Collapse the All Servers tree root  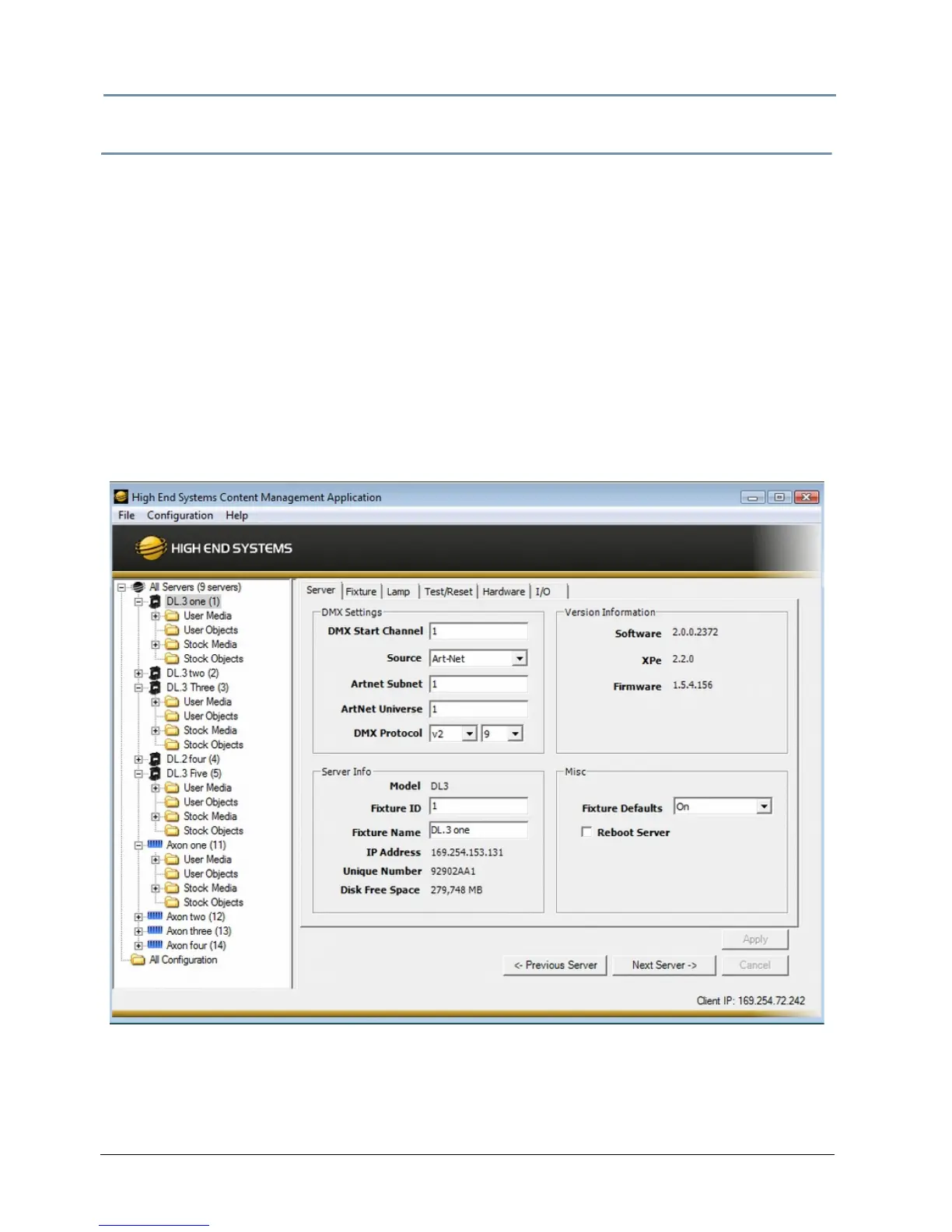coord(121,588)
